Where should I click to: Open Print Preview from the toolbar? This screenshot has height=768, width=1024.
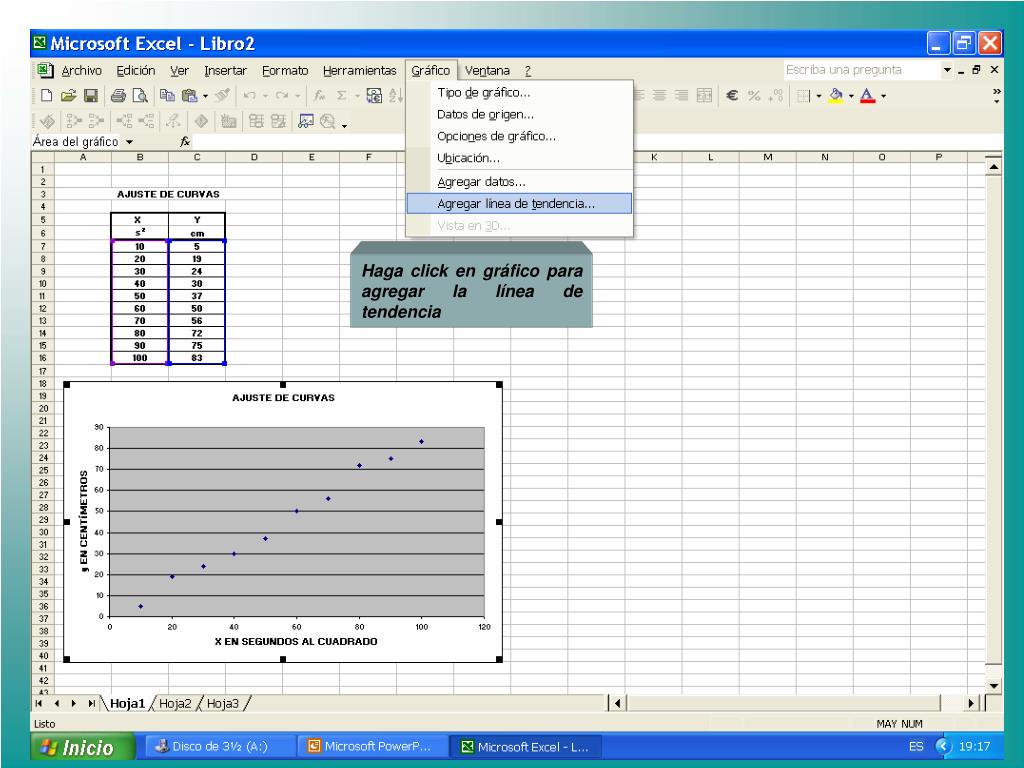[140, 96]
